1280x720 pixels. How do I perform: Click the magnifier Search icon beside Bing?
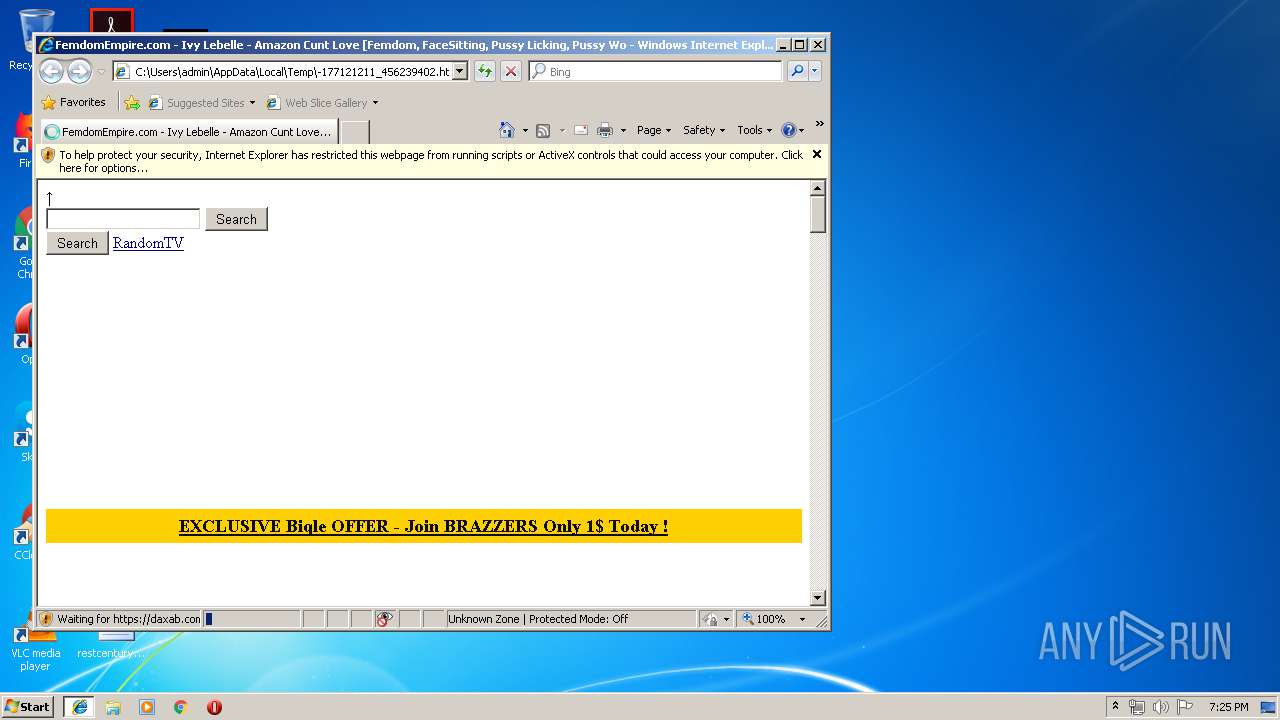point(797,71)
